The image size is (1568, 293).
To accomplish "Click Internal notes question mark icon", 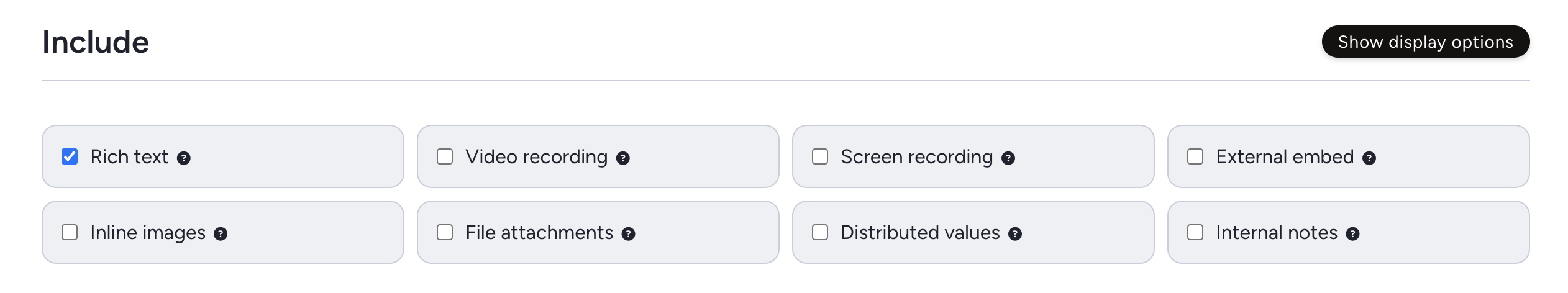I will pos(1353,234).
